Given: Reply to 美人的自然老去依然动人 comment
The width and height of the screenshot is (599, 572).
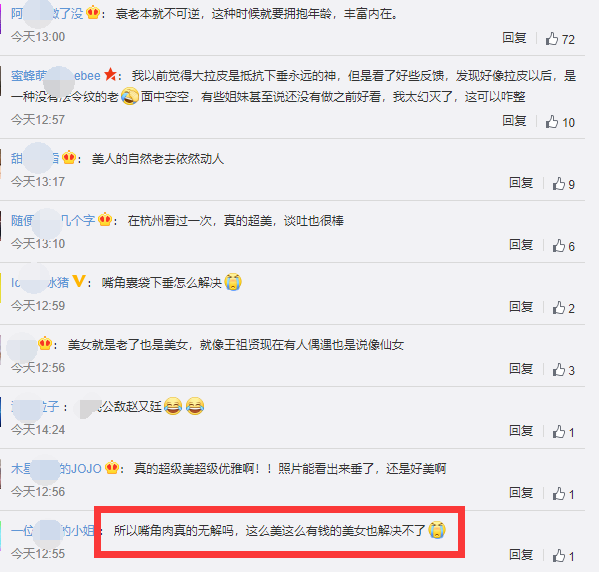Looking at the screenshot, I should point(521,183).
